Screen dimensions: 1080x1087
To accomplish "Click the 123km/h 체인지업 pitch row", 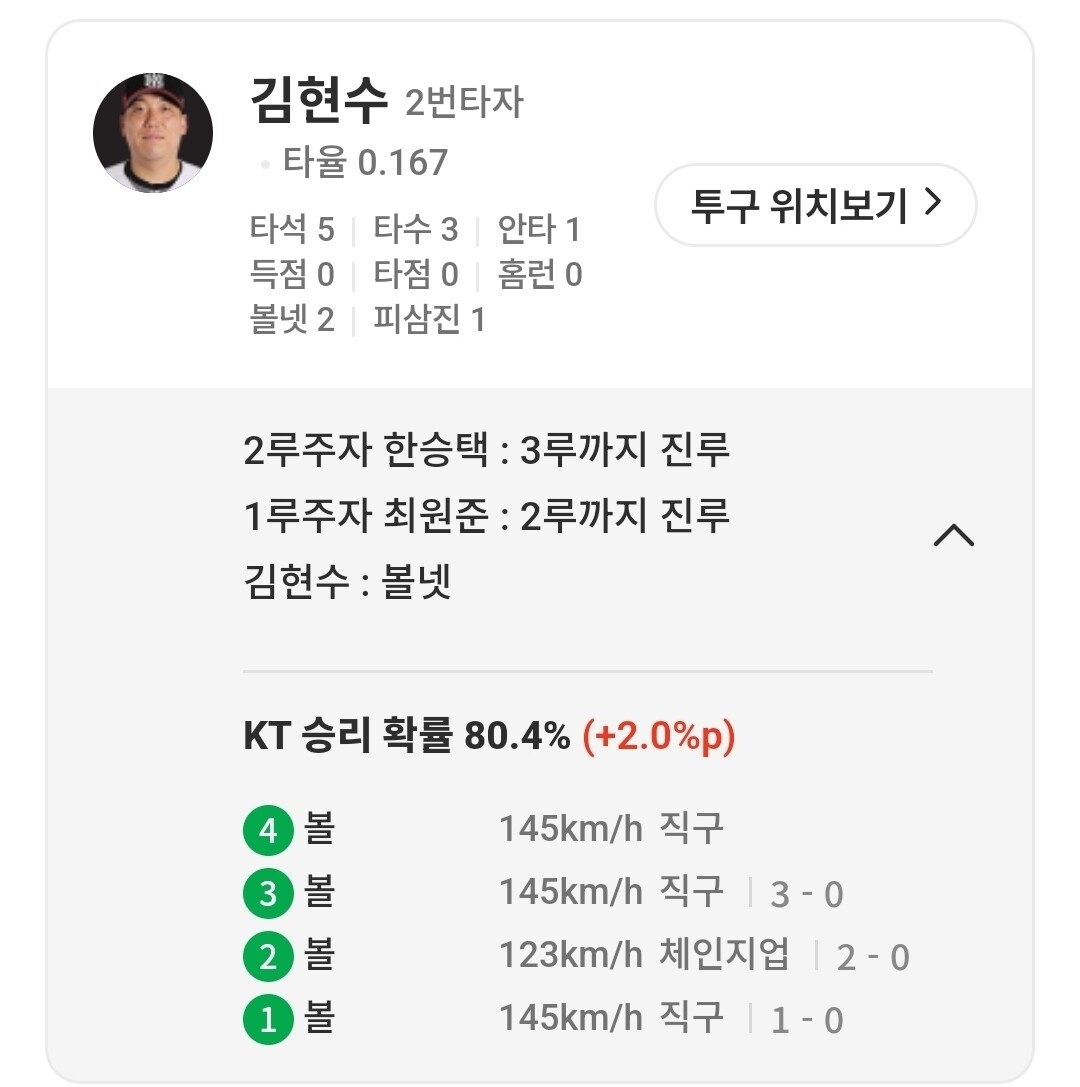I will (x=644, y=956).
